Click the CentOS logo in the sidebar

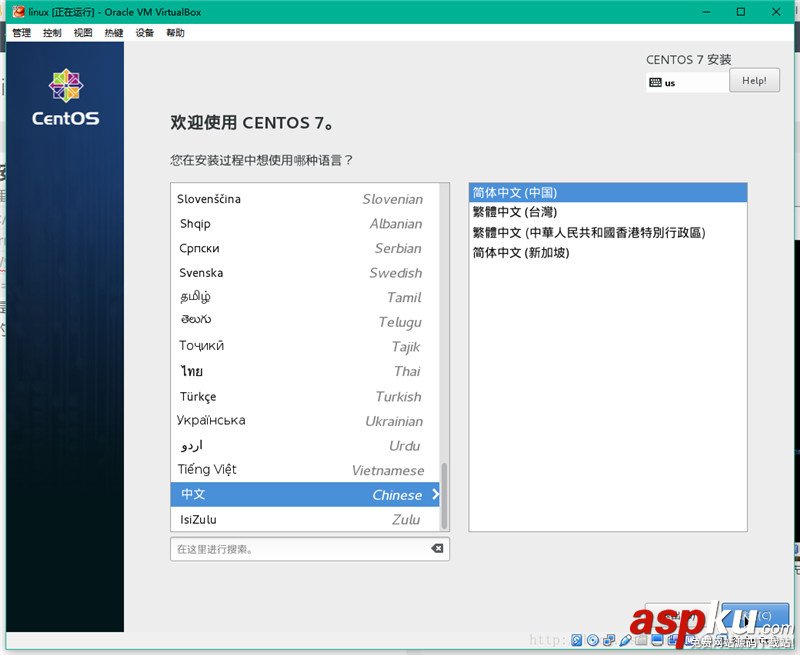coord(66,97)
